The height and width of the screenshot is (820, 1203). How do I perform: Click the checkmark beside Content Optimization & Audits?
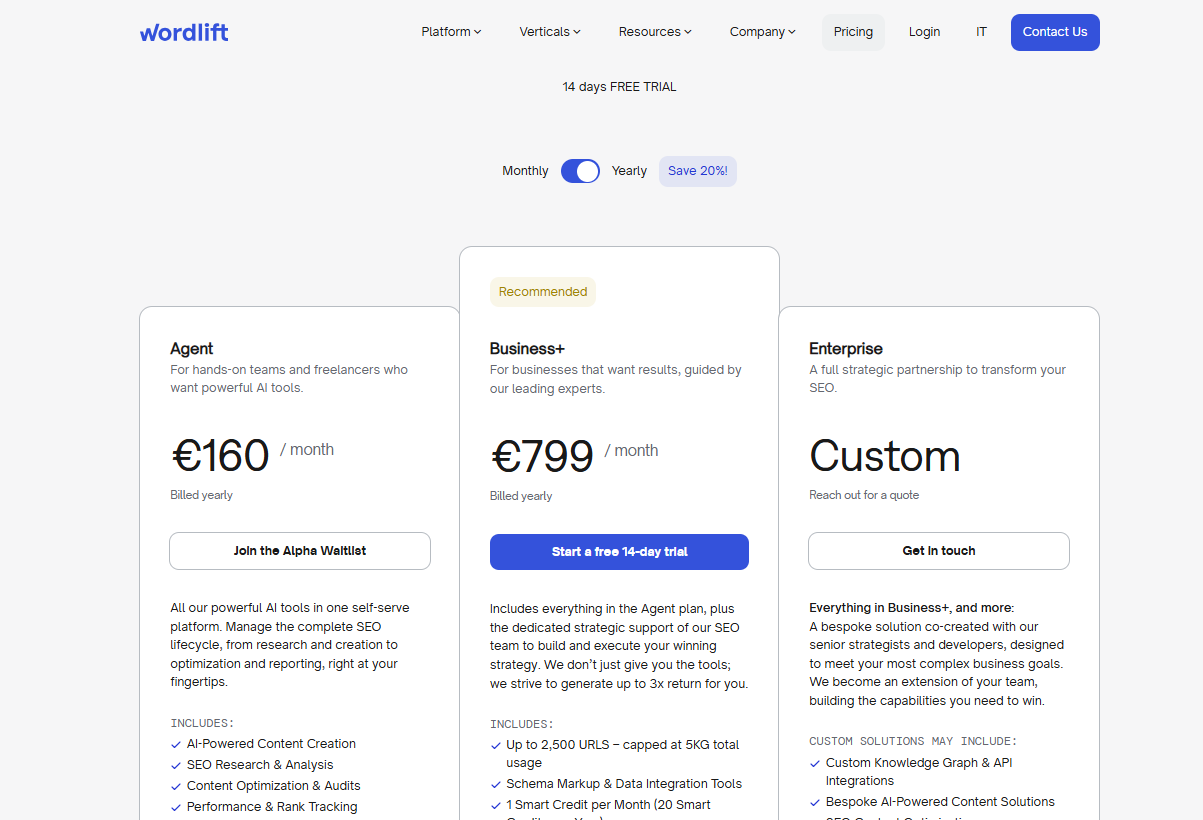point(175,786)
